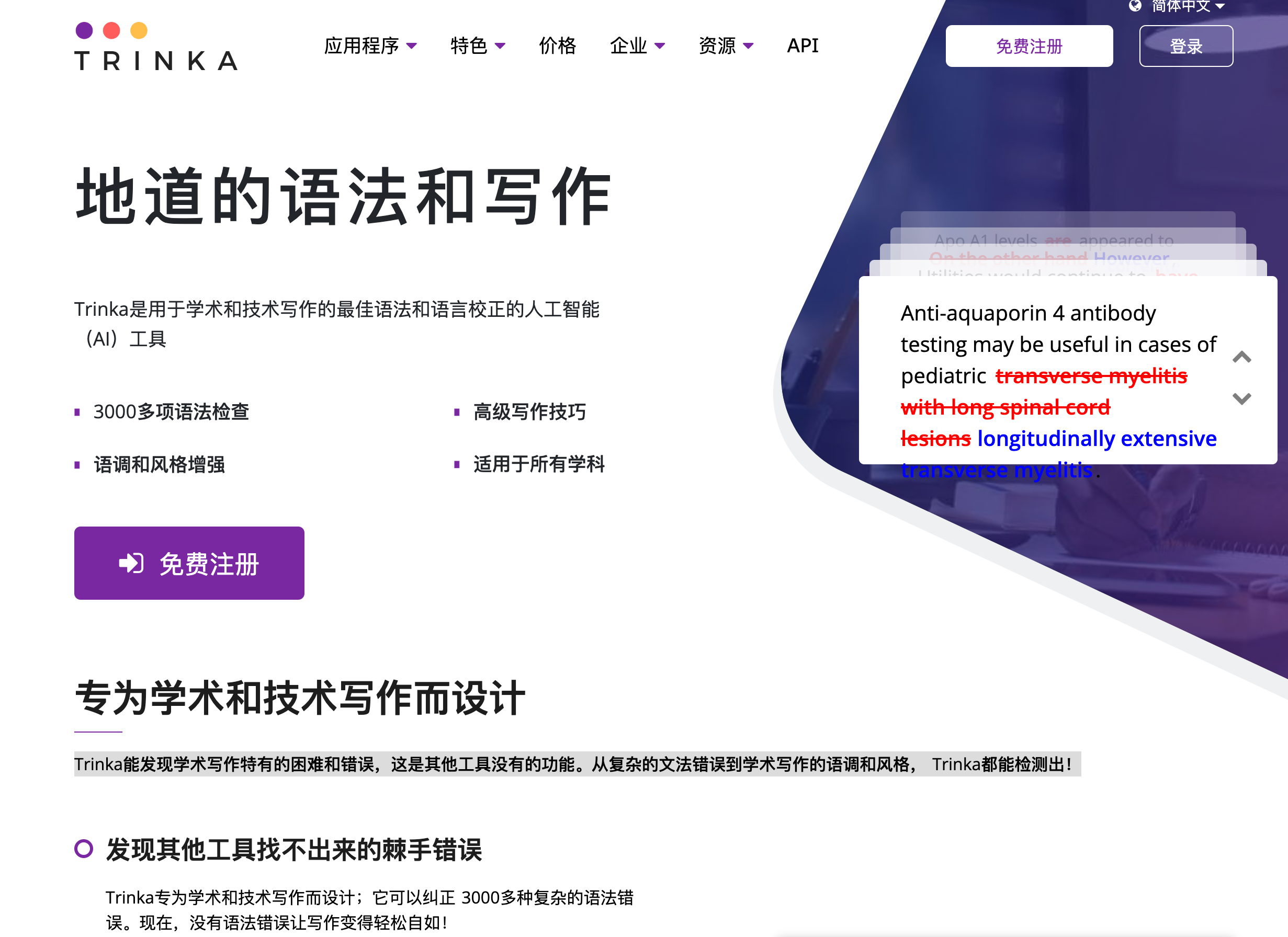The height and width of the screenshot is (937, 1288).
Task: Click the Anti-aquaporin example card
Action: (1068, 370)
